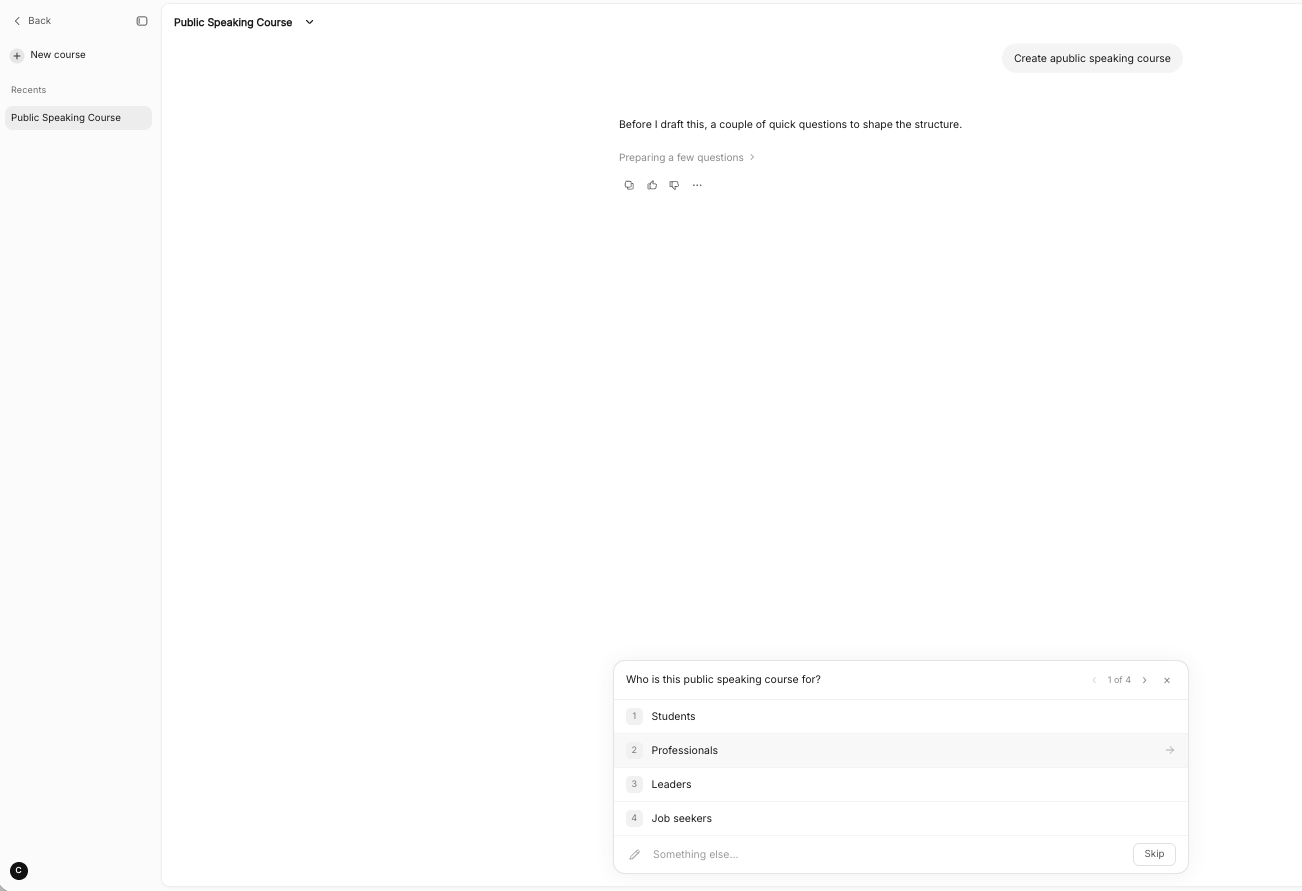Click the plus icon beside New course
This screenshot has height=891, width=1302.
[17, 56]
